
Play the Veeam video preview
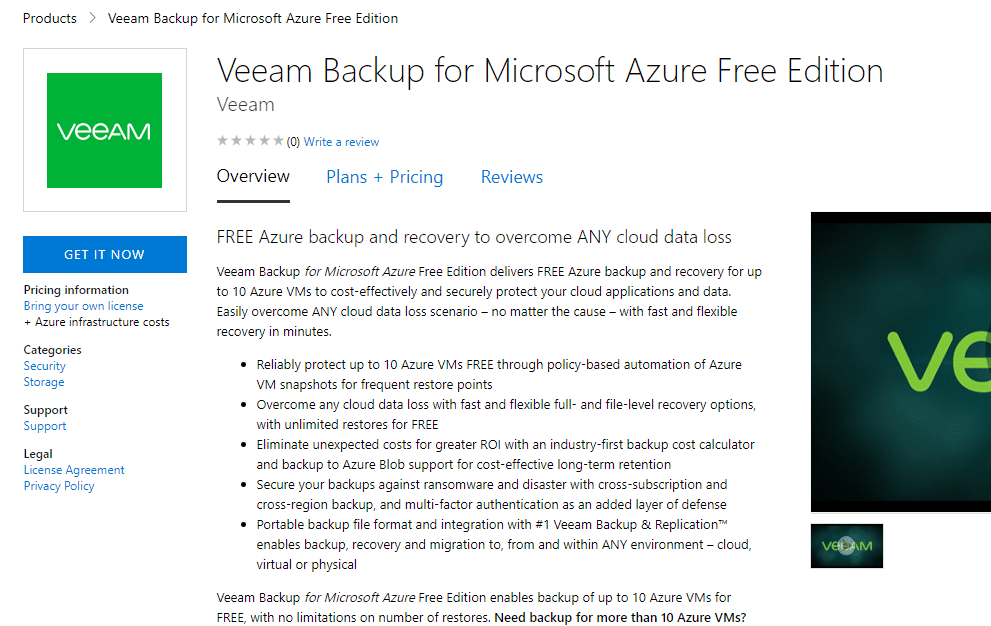coord(900,362)
